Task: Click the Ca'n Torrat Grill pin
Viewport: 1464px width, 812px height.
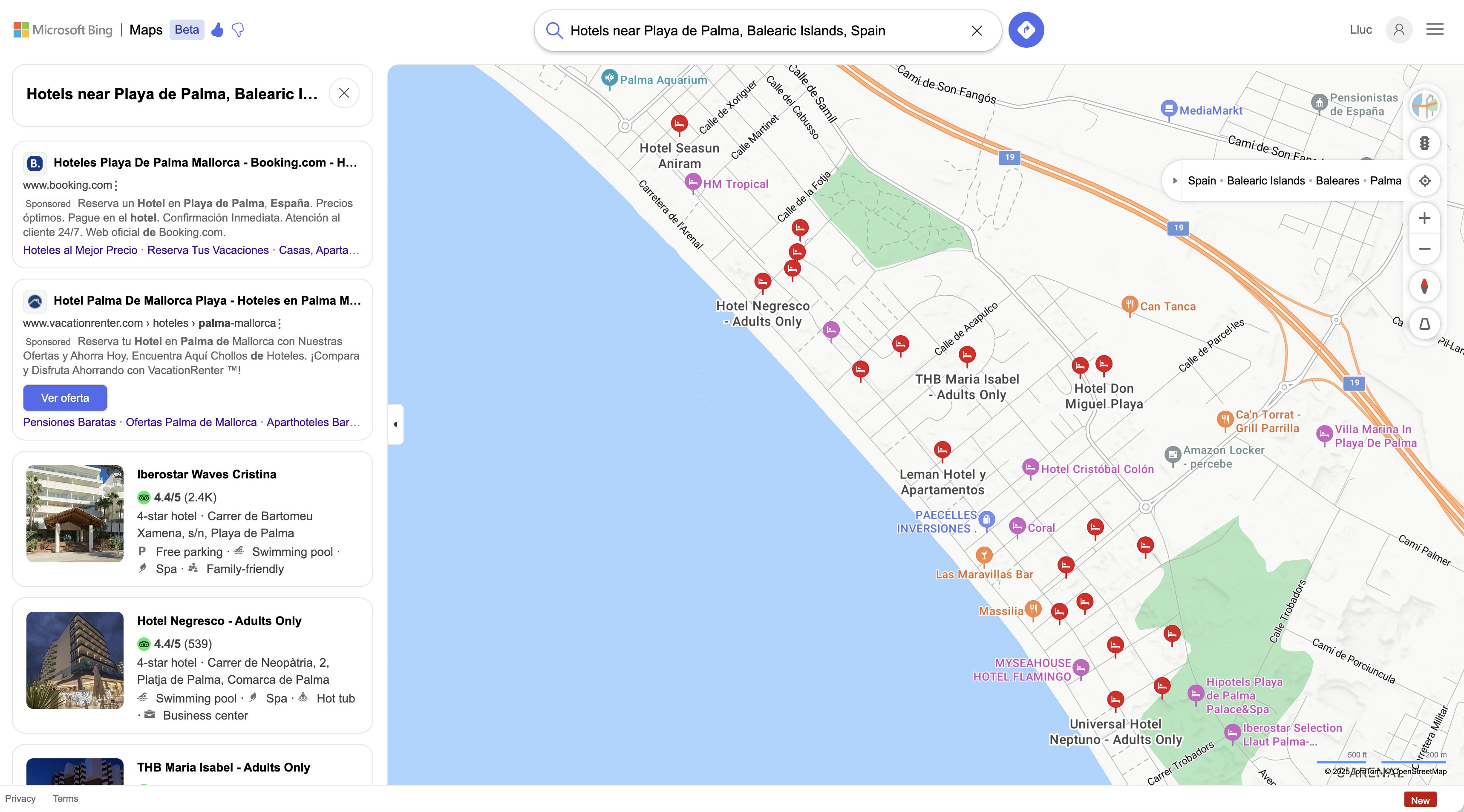Action: pos(1225,420)
